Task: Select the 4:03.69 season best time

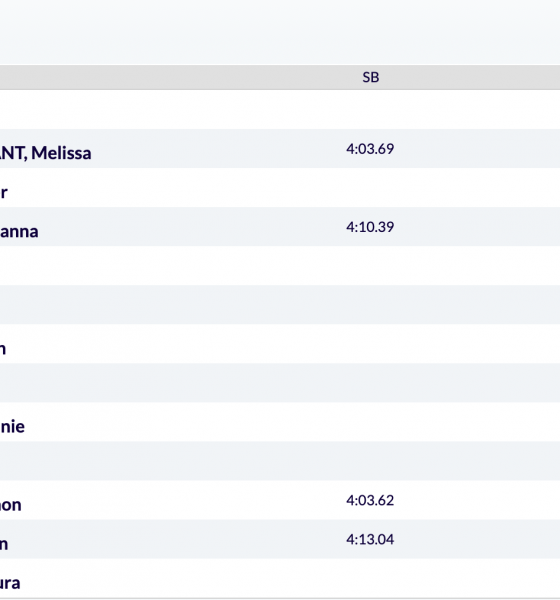Action: click(x=370, y=148)
